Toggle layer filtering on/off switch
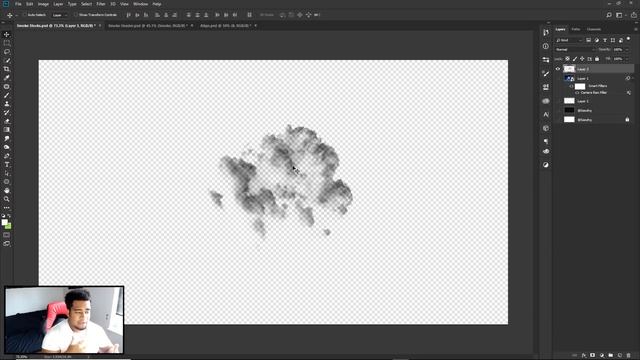 click(x=629, y=39)
